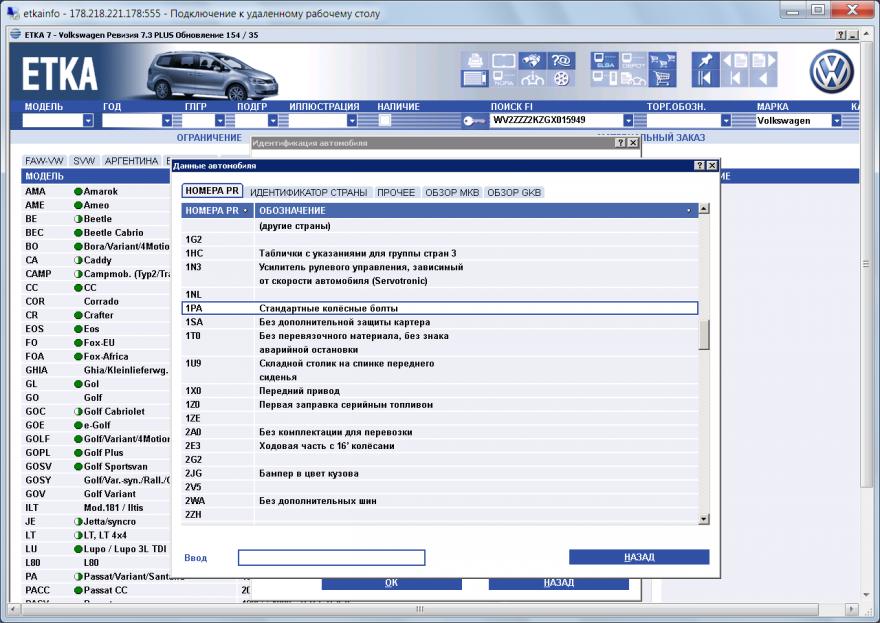The image size is (880, 623).
Task: Select the SVW tab in main window
Action: 84,161
